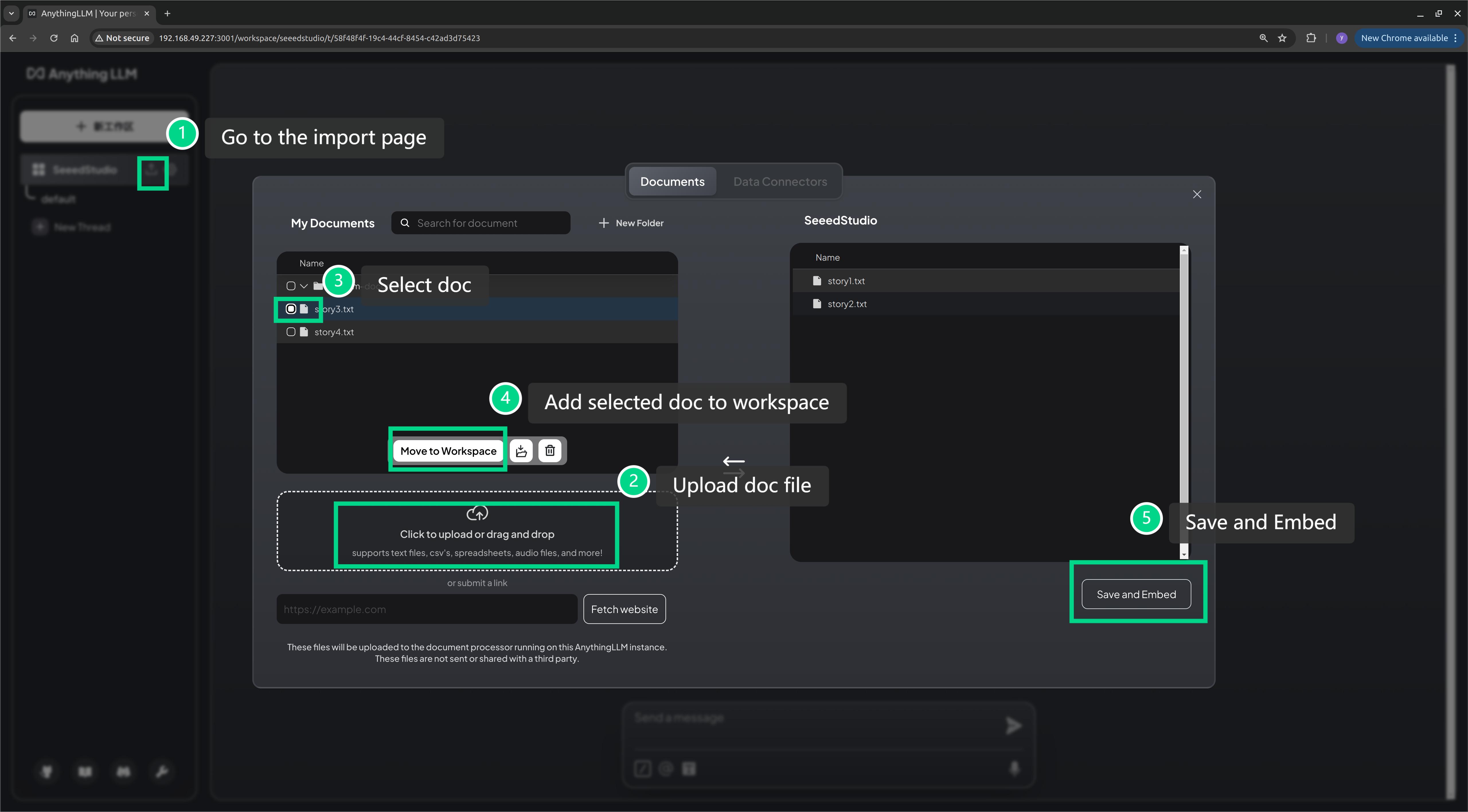The width and height of the screenshot is (1468, 812).
Task: Uncheck the story3.txt checkbox
Action: [291, 309]
